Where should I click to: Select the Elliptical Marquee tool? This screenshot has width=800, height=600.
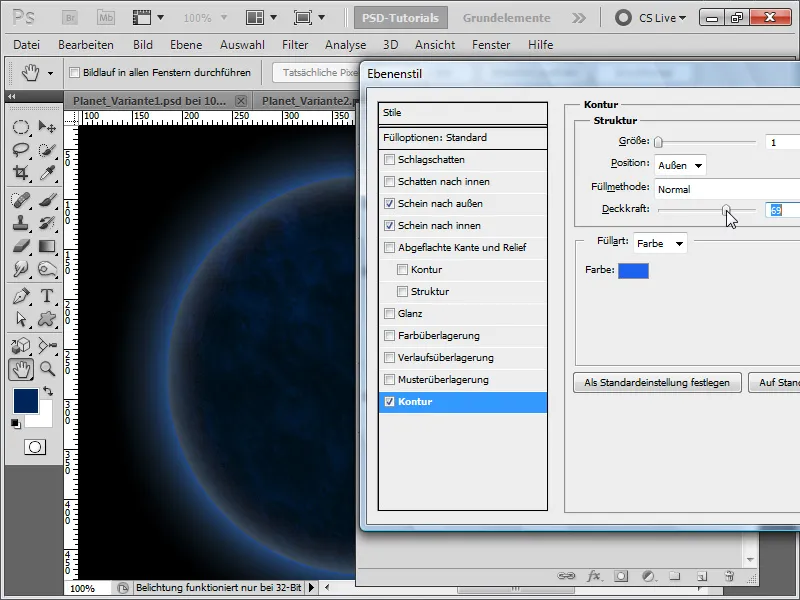point(20,127)
